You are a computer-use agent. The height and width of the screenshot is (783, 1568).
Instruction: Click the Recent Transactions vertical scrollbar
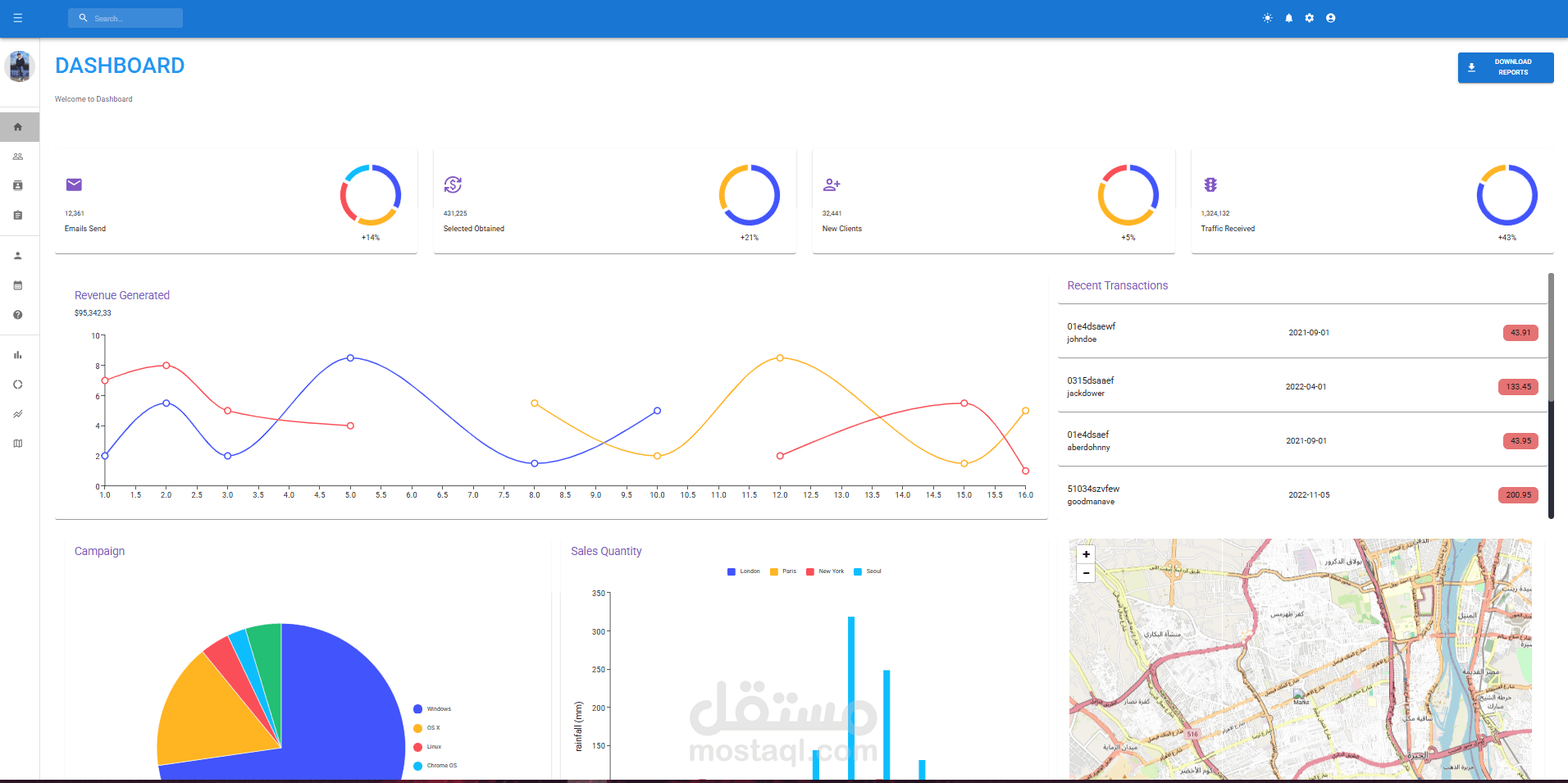pyautogui.click(x=1551, y=396)
